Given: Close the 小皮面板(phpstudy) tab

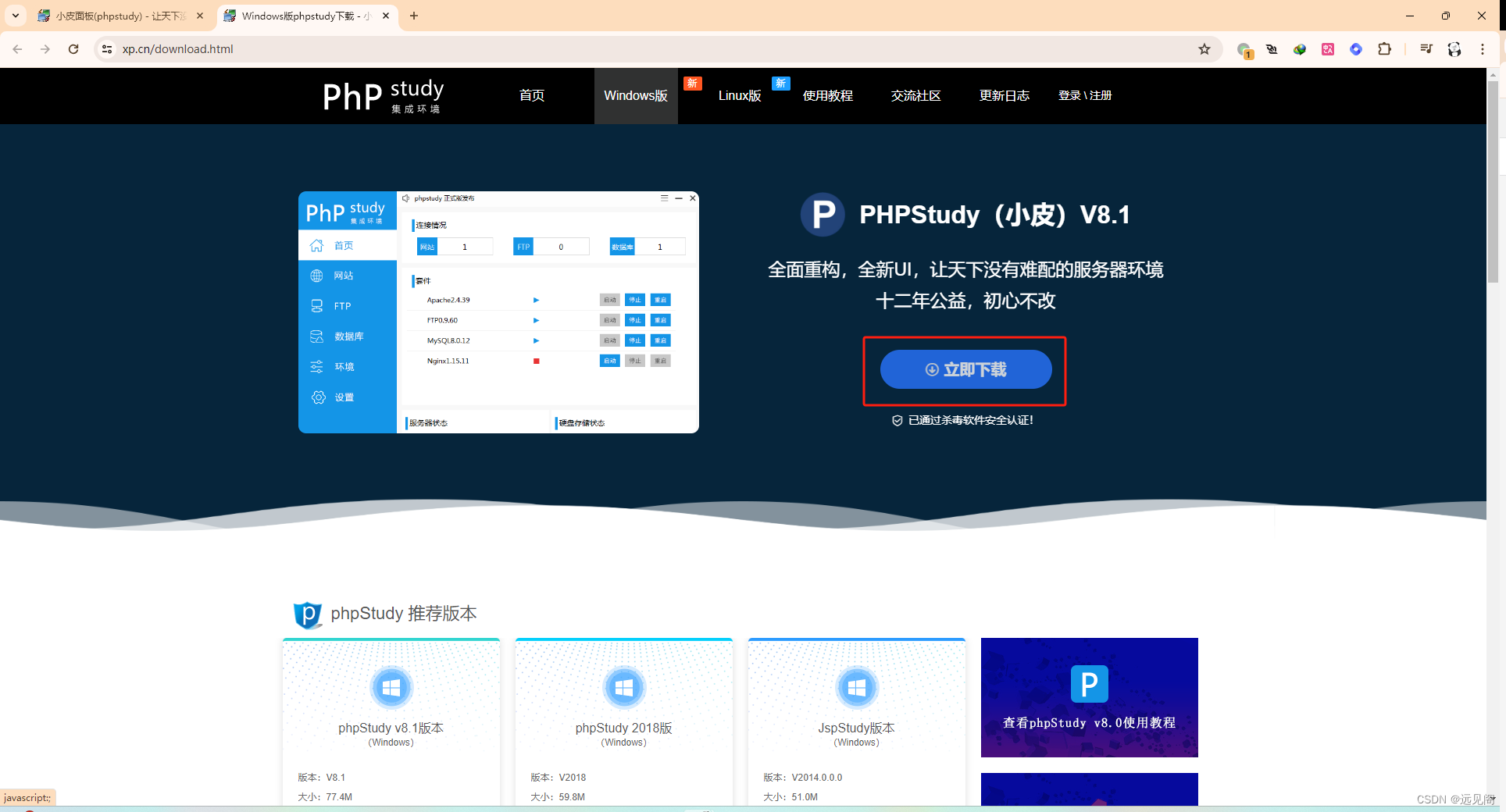Looking at the screenshot, I should pos(200,16).
